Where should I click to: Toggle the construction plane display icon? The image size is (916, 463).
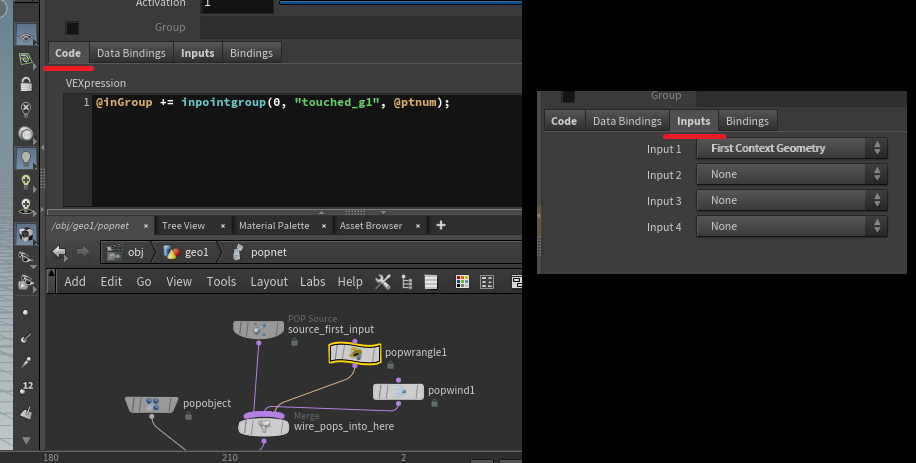tap(26, 36)
